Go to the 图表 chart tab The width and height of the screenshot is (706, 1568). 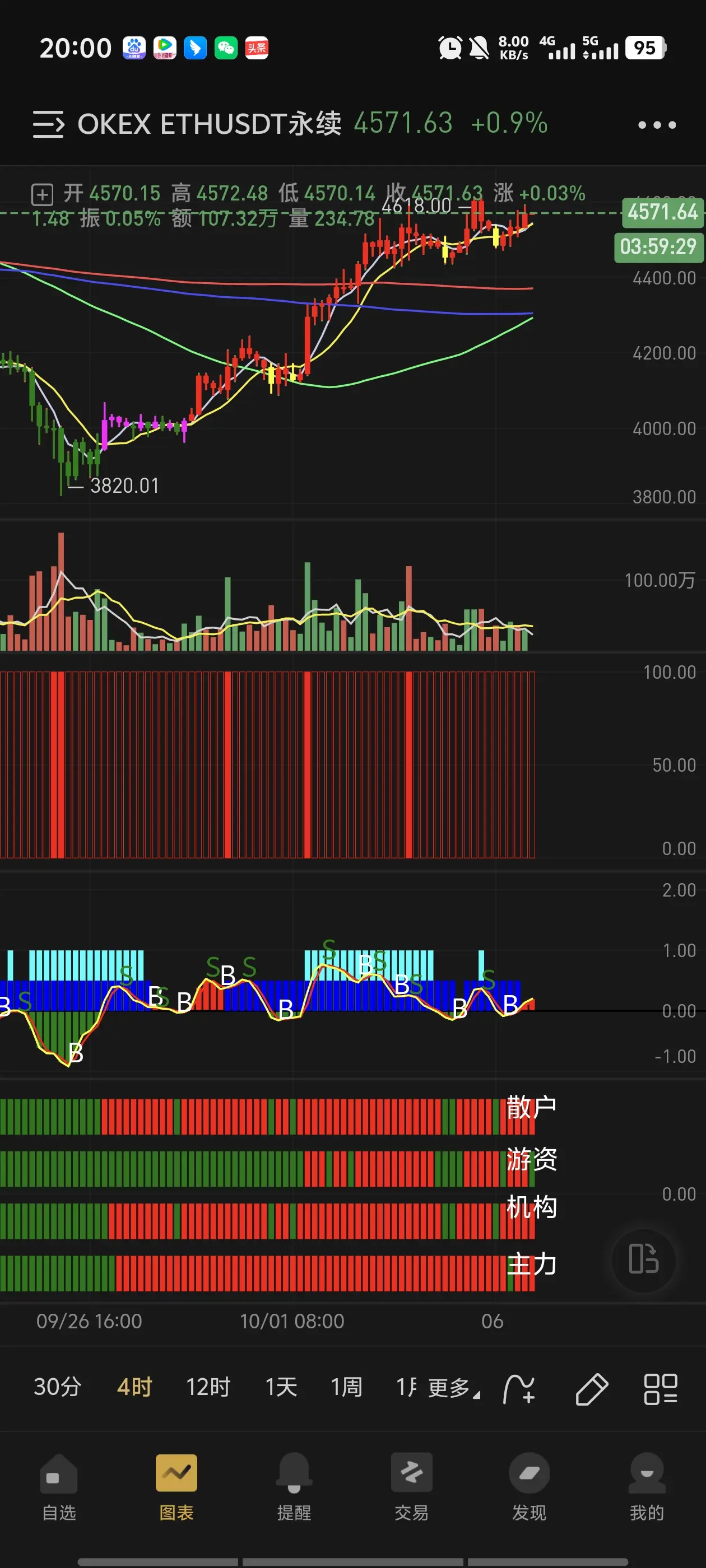(176, 1486)
